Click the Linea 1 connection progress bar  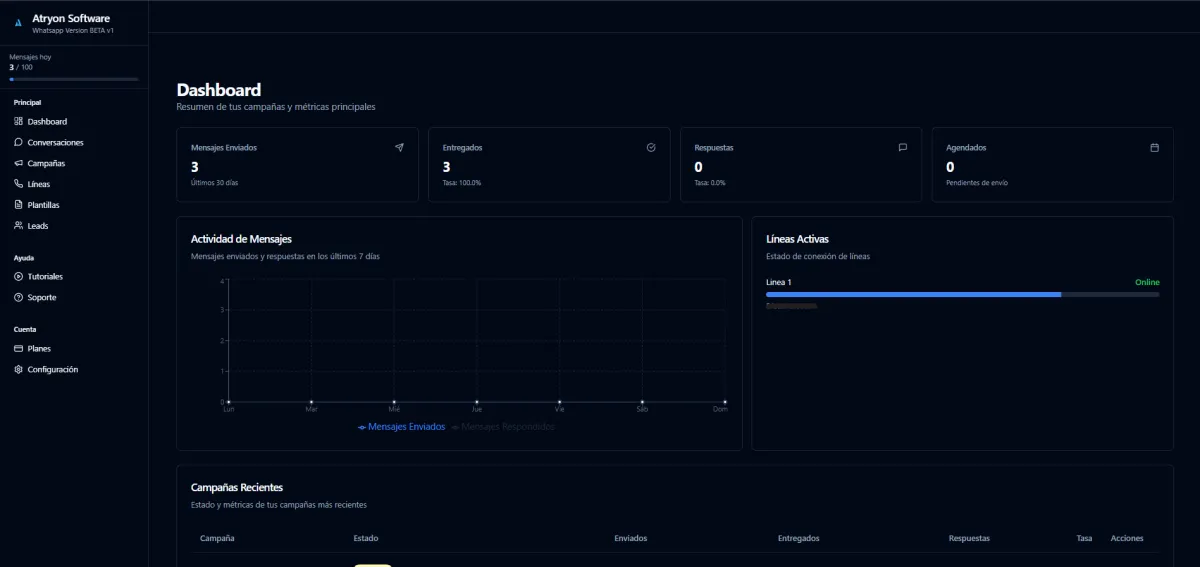[962, 295]
